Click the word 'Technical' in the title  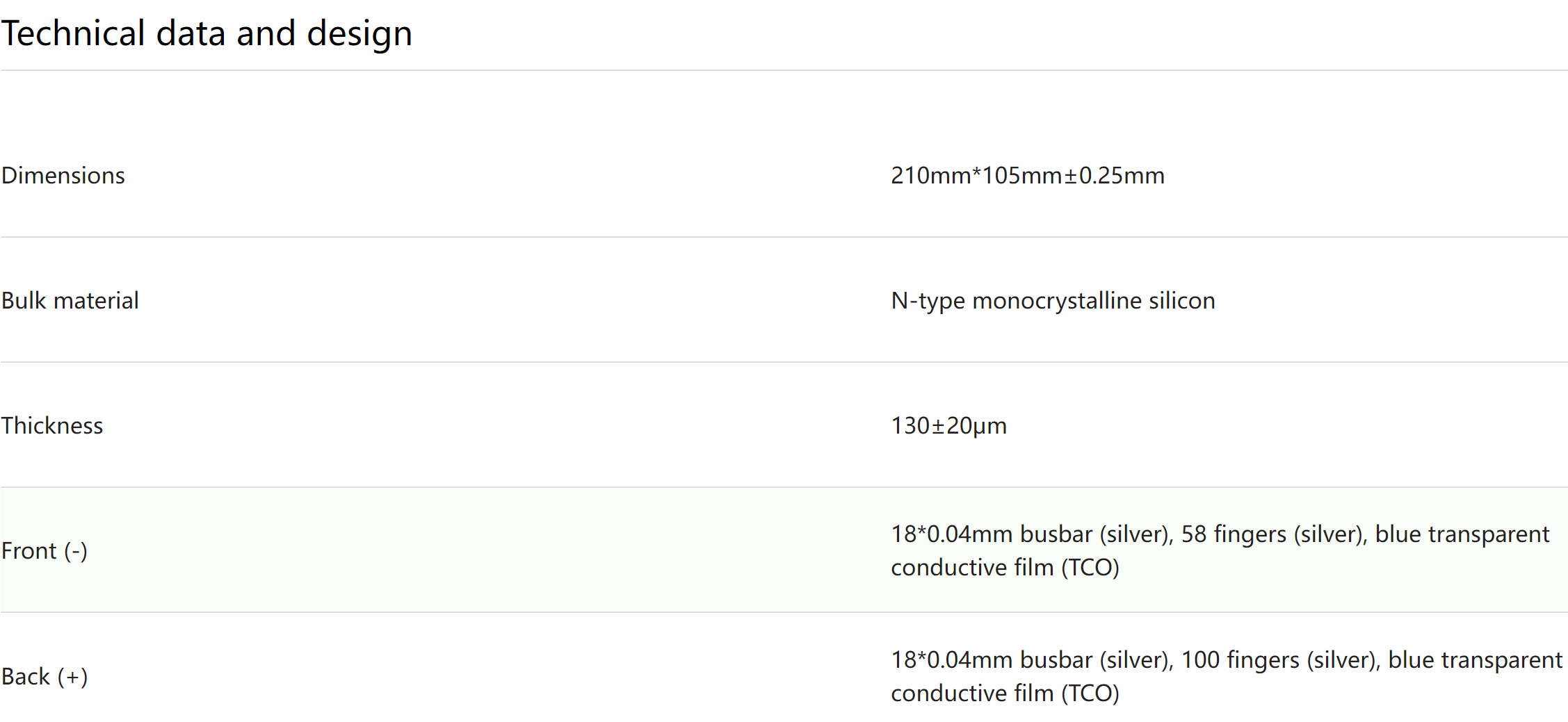tap(73, 33)
